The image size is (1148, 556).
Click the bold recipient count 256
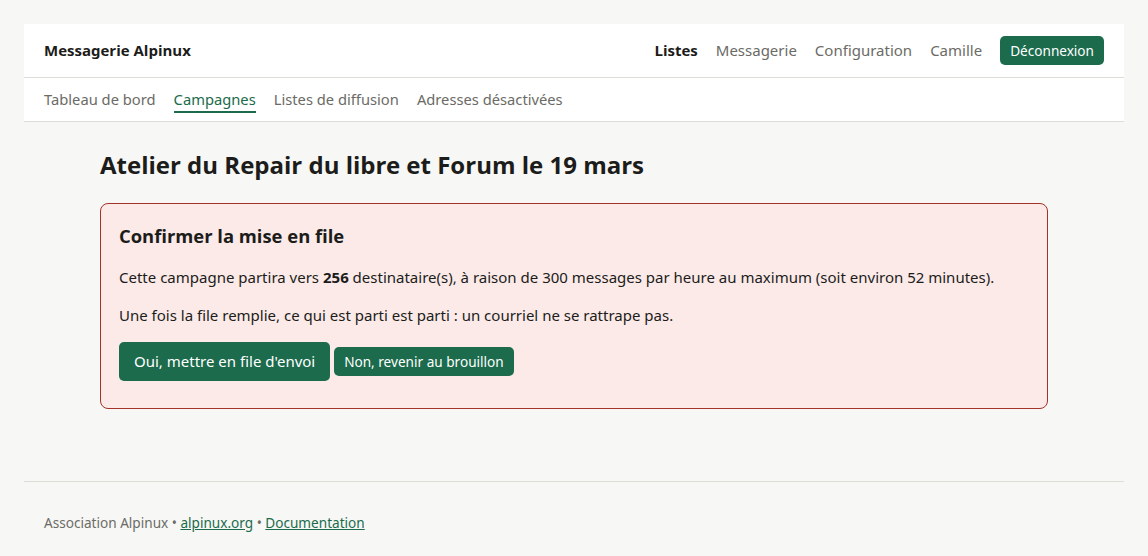pos(335,278)
